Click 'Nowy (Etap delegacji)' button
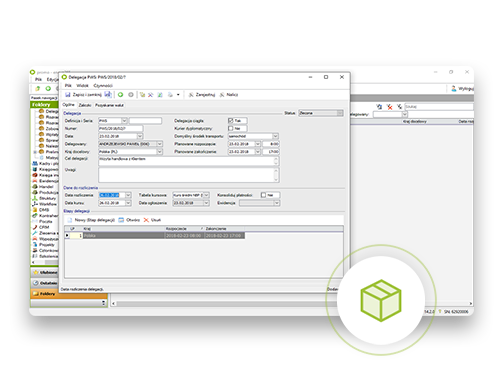The image size is (500, 383). coord(91,220)
